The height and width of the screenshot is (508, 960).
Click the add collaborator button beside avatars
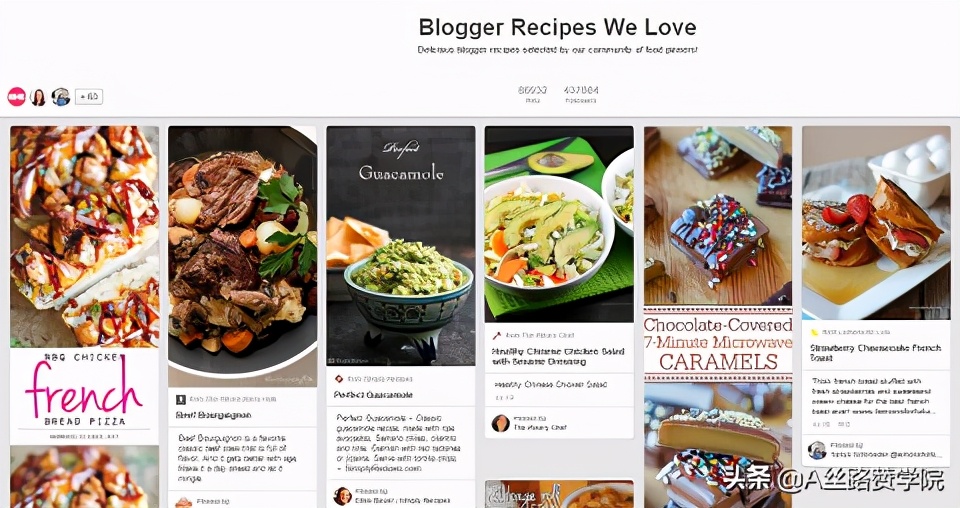click(89, 97)
